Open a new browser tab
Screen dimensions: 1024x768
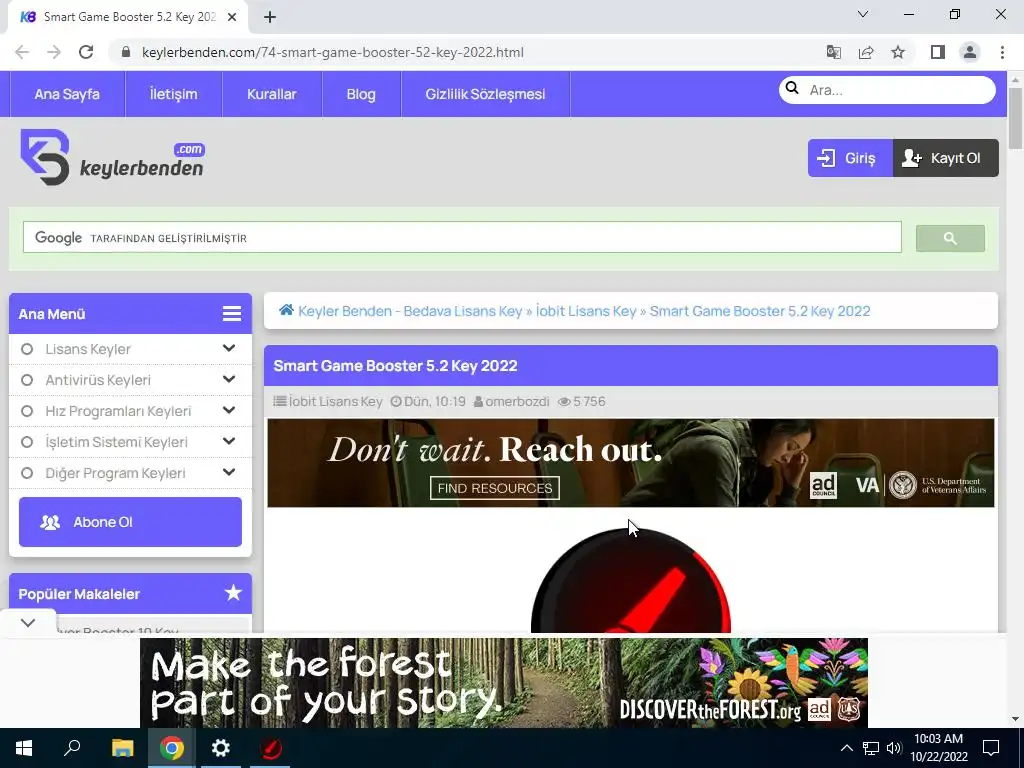click(x=270, y=17)
